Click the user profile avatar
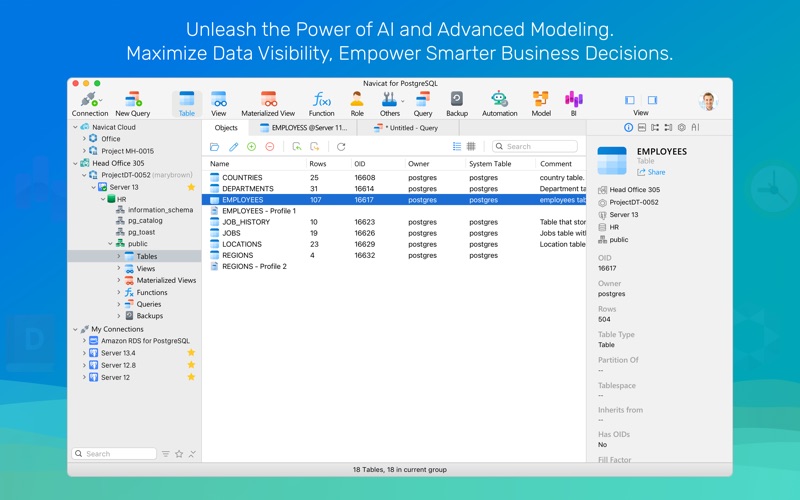 [x=708, y=102]
